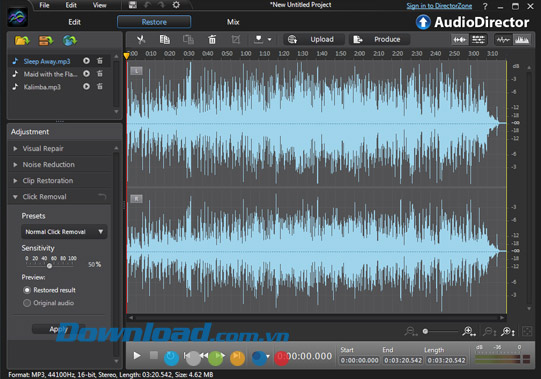541x379 pixels.
Task: Play preview of Maid with the Fla... track
Action: pyautogui.click(x=86, y=74)
